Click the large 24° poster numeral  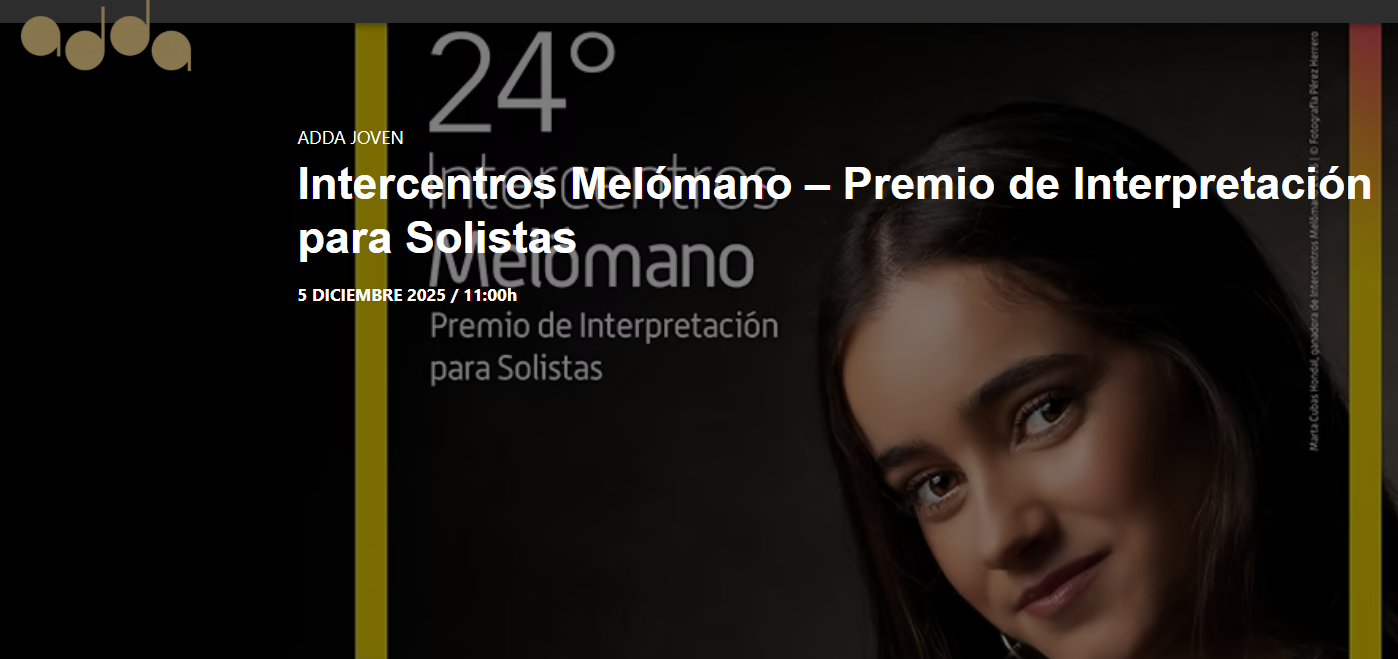click(522, 83)
